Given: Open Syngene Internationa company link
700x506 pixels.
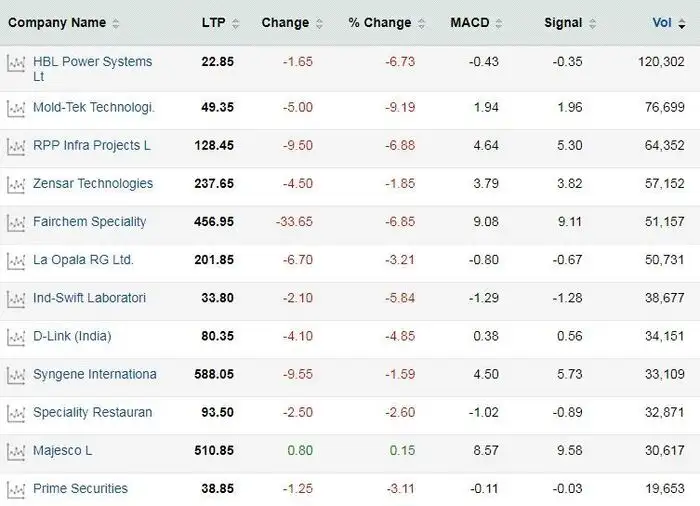Looking at the screenshot, I should pyautogui.click(x=94, y=374).
